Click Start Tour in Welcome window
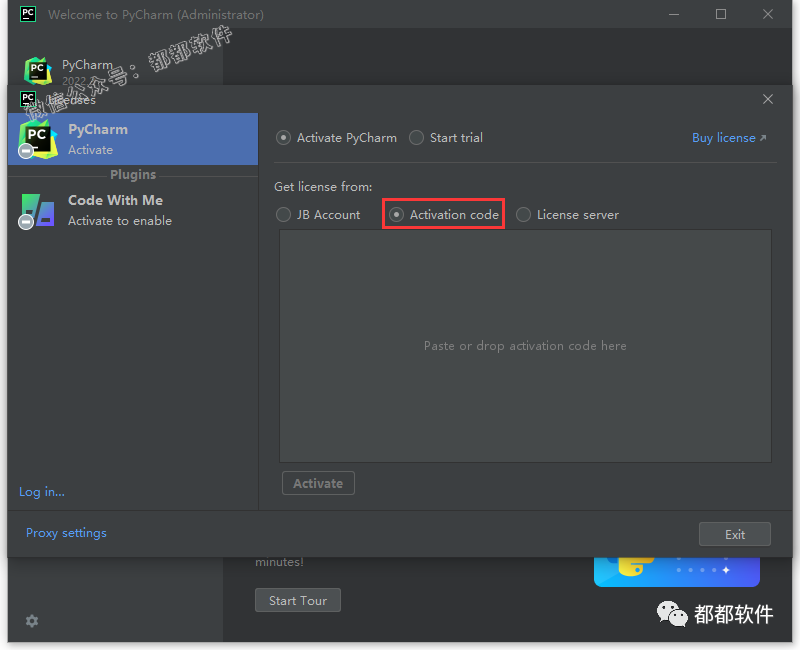Image resolution: width=800 pixels, height=650 pixels. (298, 601)
